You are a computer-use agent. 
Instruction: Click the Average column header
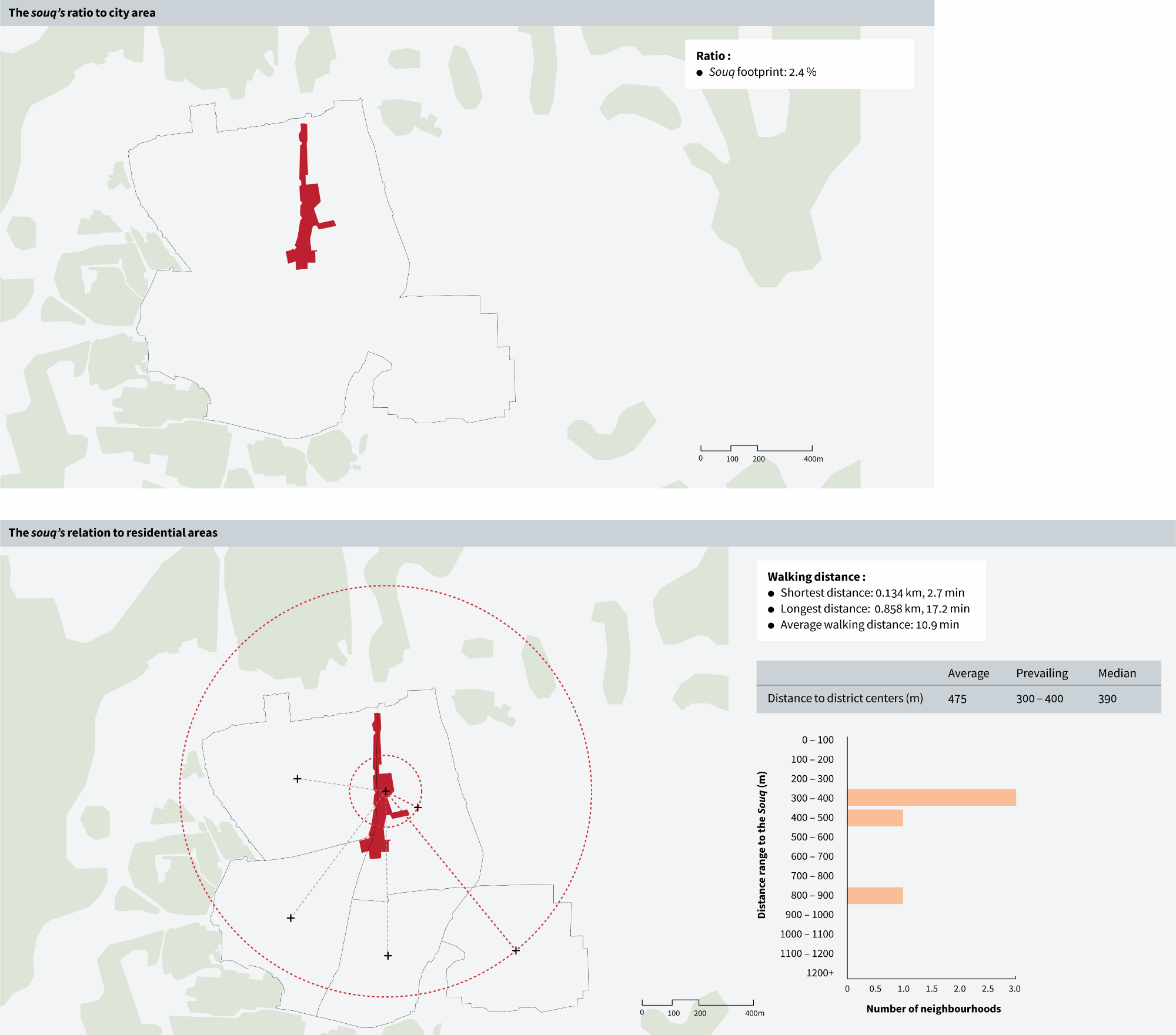[968, 673]
